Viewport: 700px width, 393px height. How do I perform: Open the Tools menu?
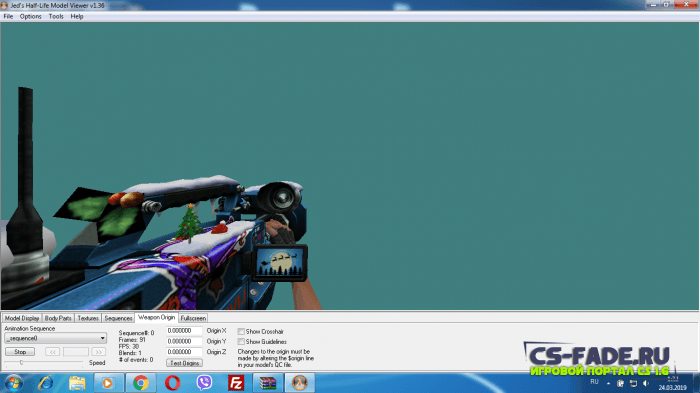56,17
